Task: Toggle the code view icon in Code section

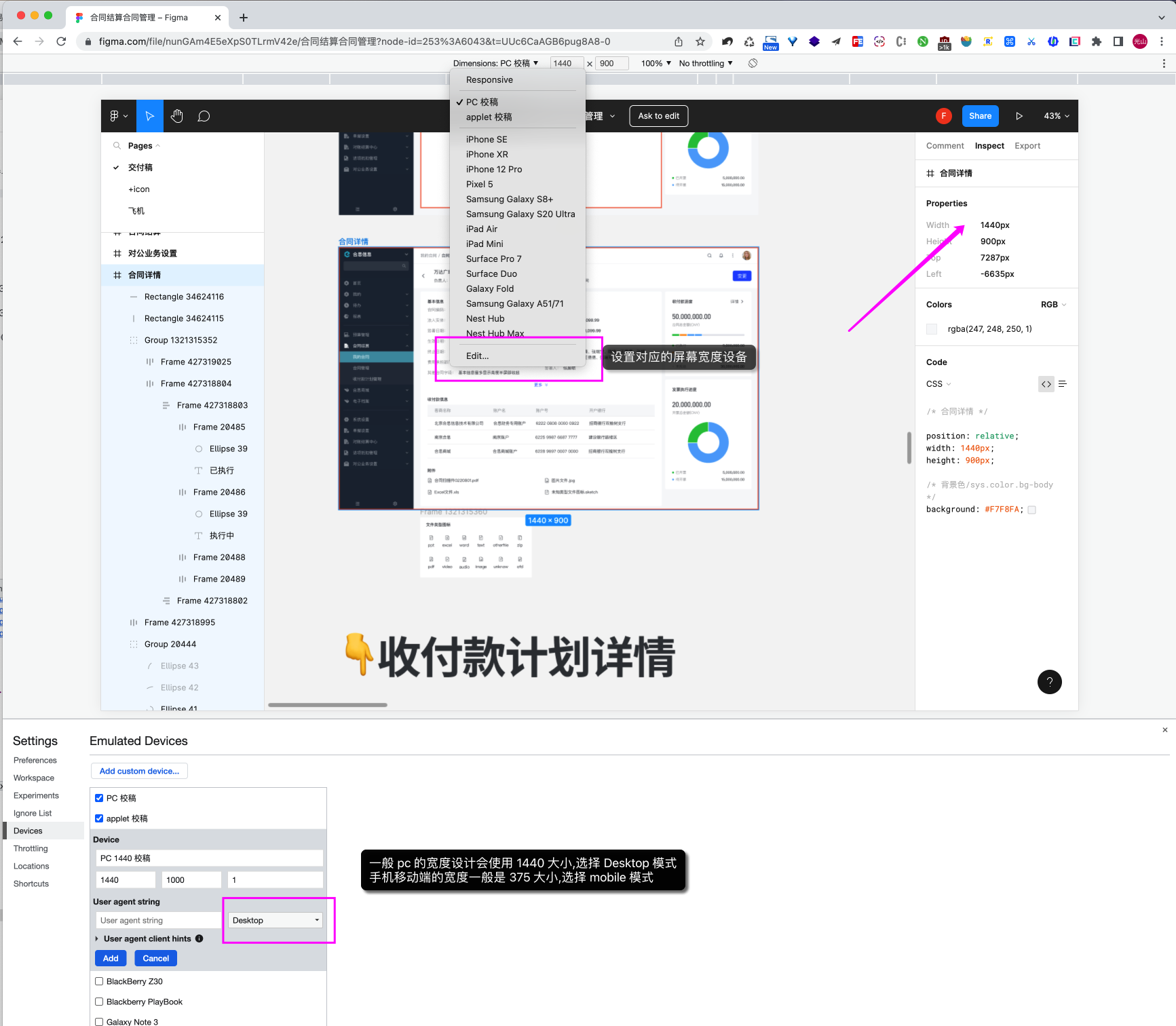Action: click(x=1046, y=384)
